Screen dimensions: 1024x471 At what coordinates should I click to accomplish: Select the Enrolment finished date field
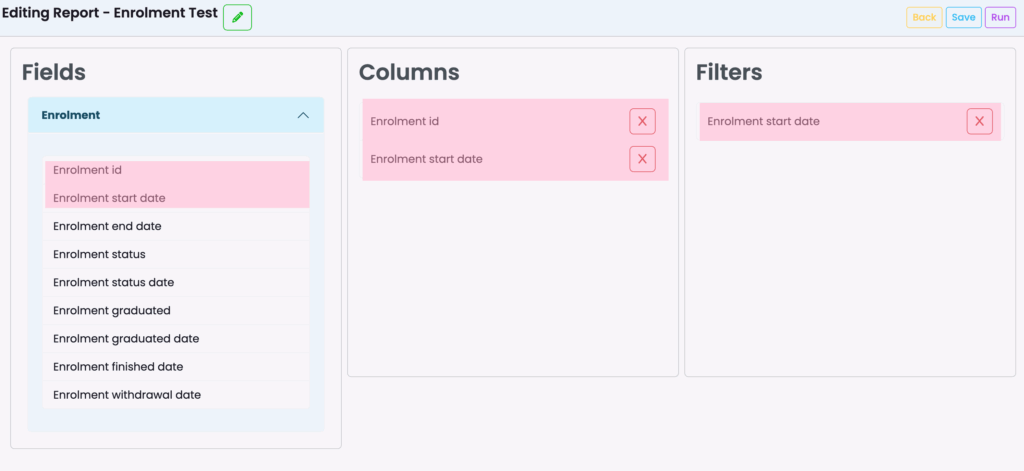[176, 366]
